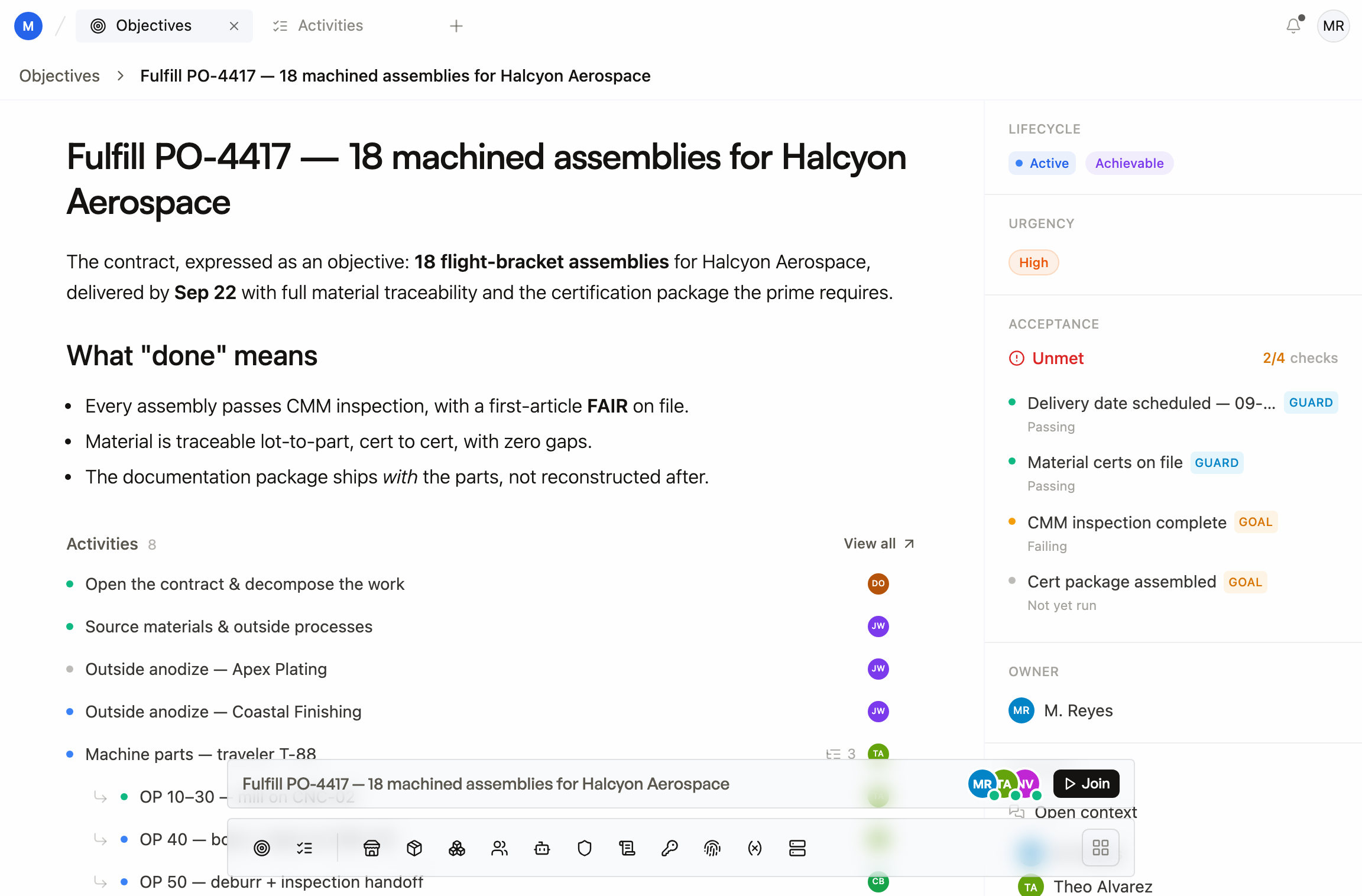Screen dimensions: 1362x896
Task: Click the MR owner avatar beside M. Reyes
Action: pos(1022,710)
